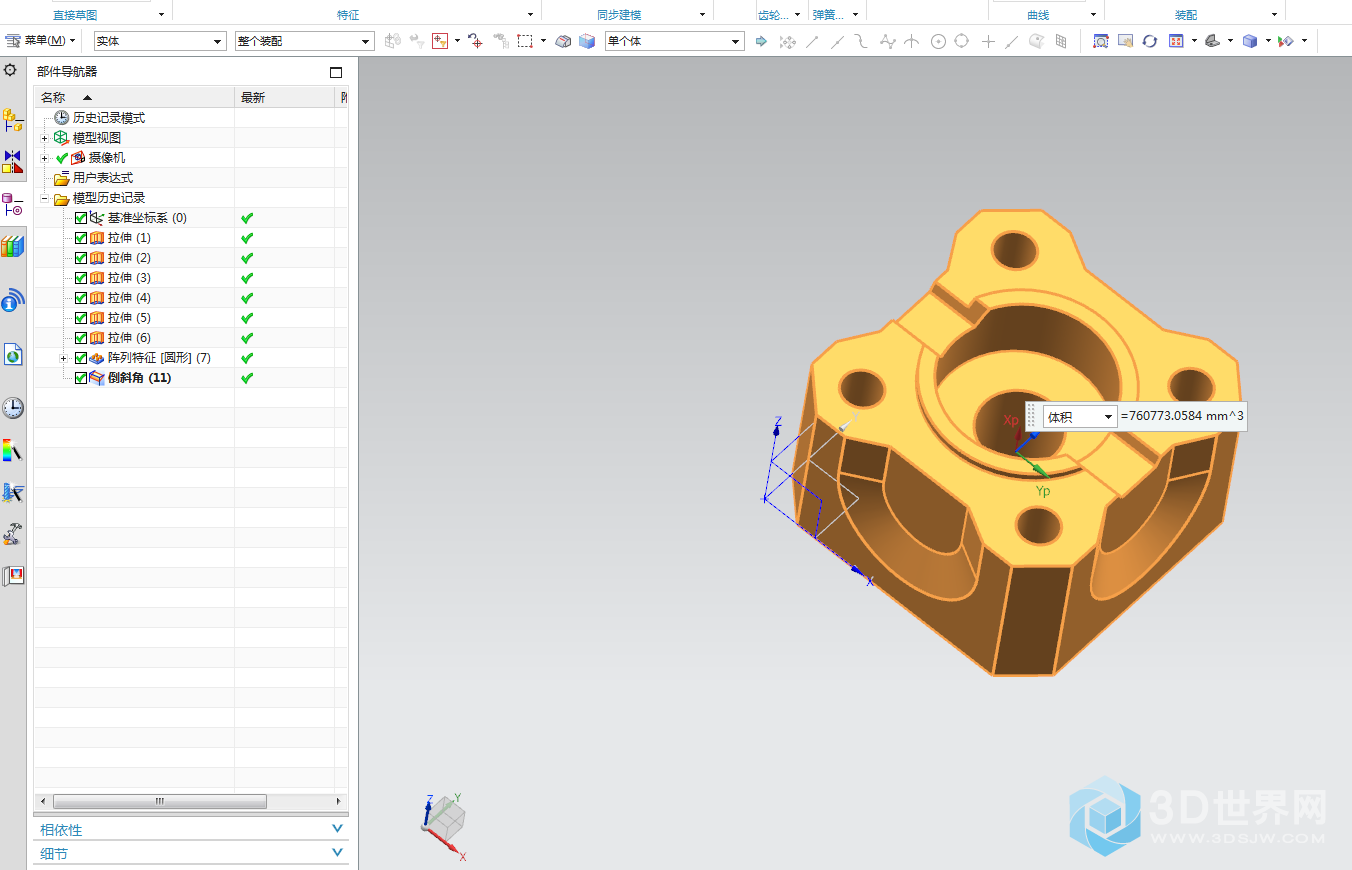Open the Web Browser sidebar icon
This screenshot has width=1352, height=870.
coord(13,354)
